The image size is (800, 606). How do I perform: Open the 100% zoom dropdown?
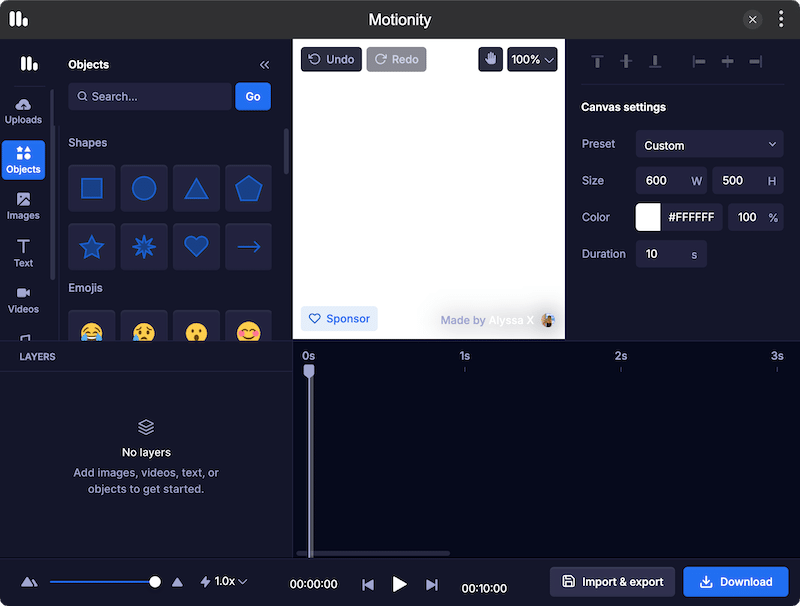pyautogui.click(x=532, y=59)
